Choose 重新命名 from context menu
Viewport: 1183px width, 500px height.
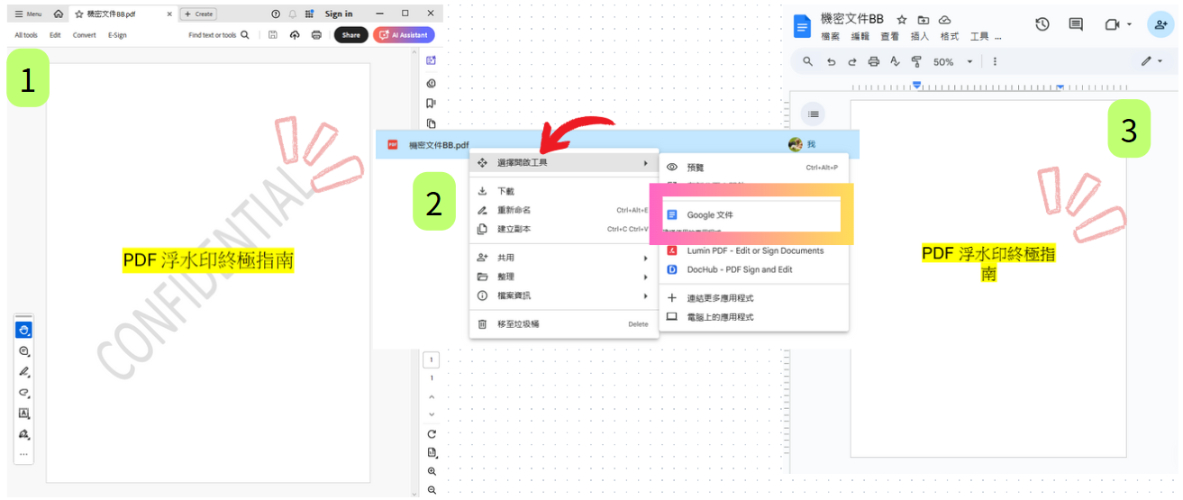[564, 210]
